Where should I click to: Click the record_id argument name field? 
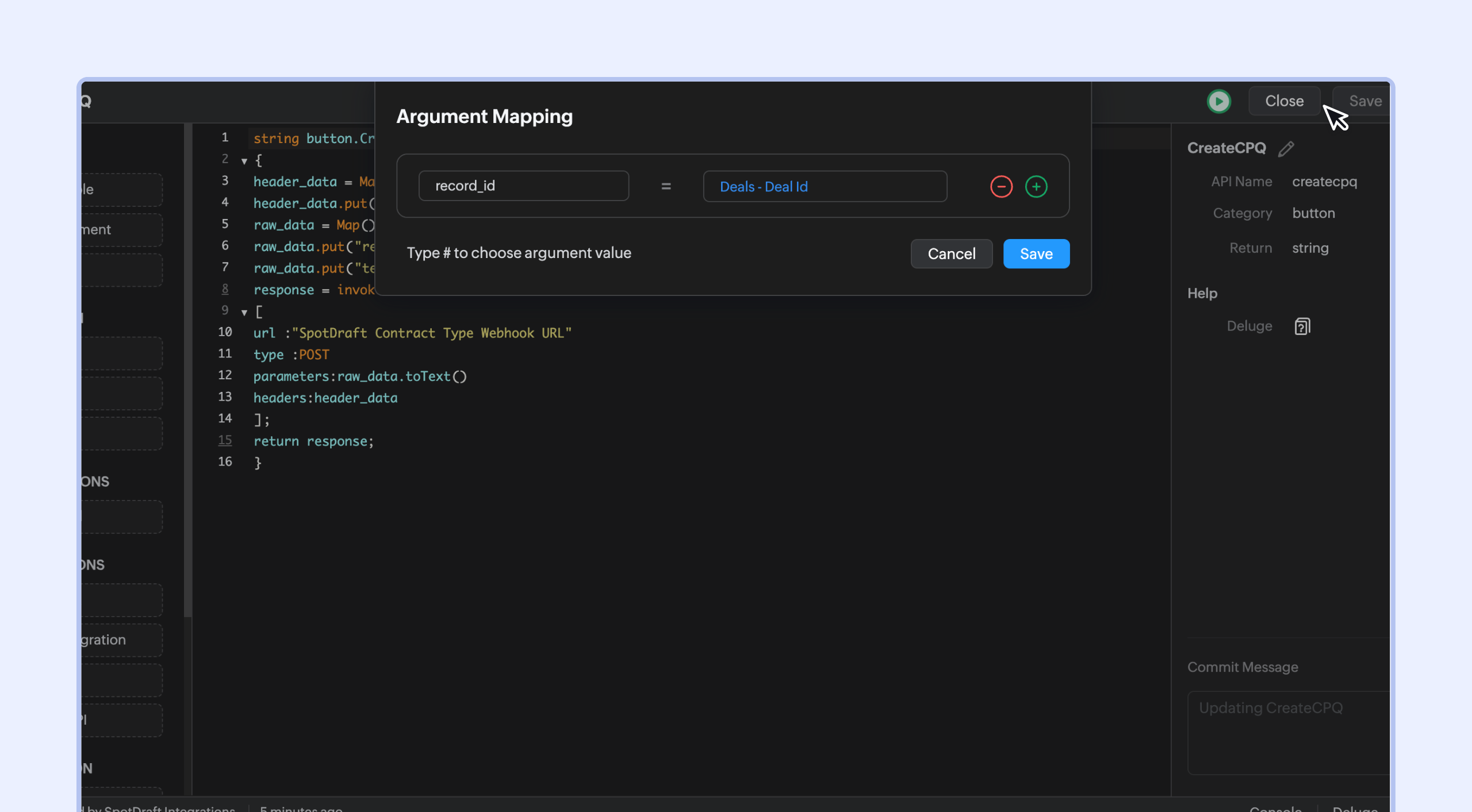(523, 186)
